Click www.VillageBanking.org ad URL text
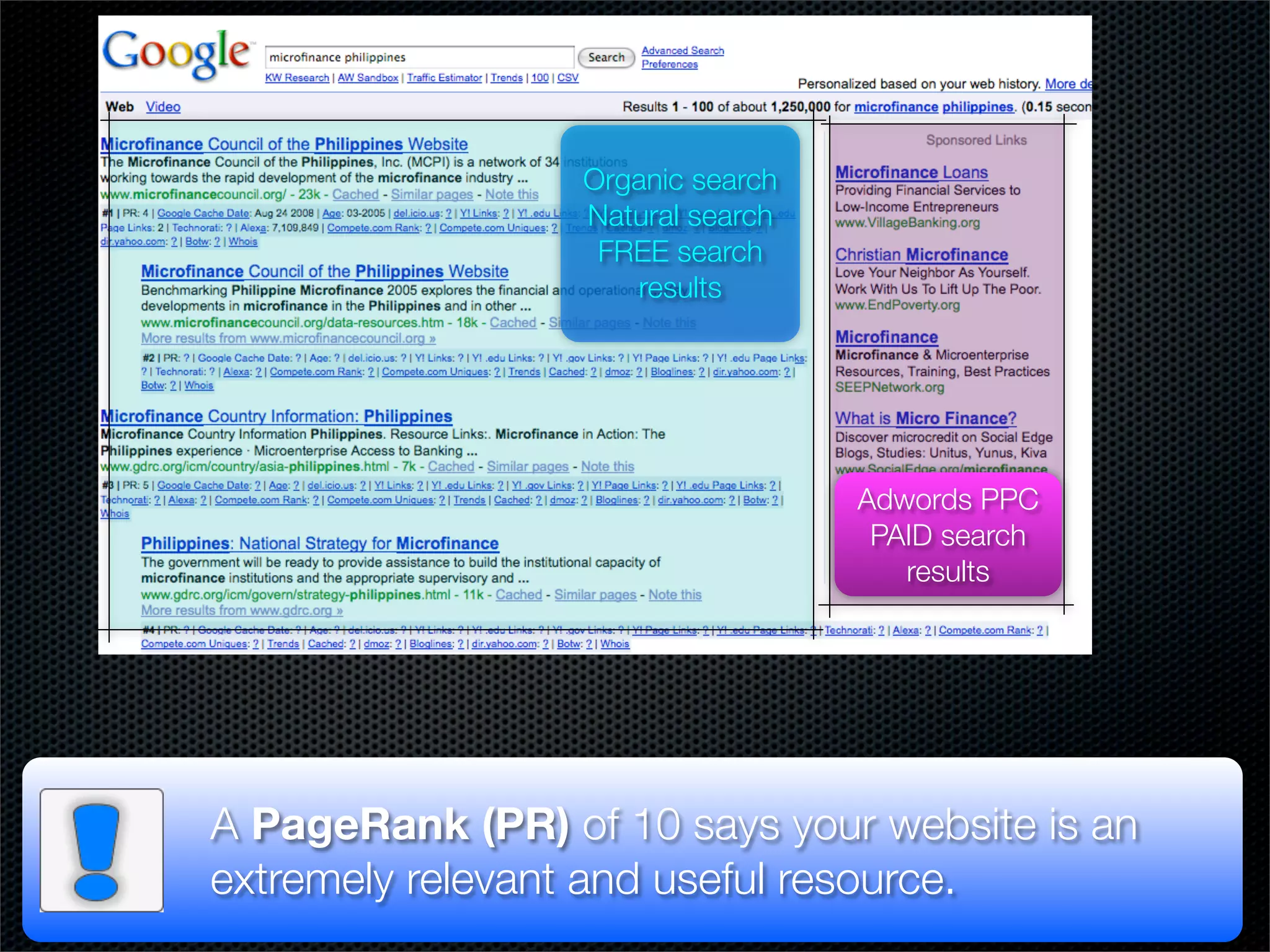 [x=908, y=223]
